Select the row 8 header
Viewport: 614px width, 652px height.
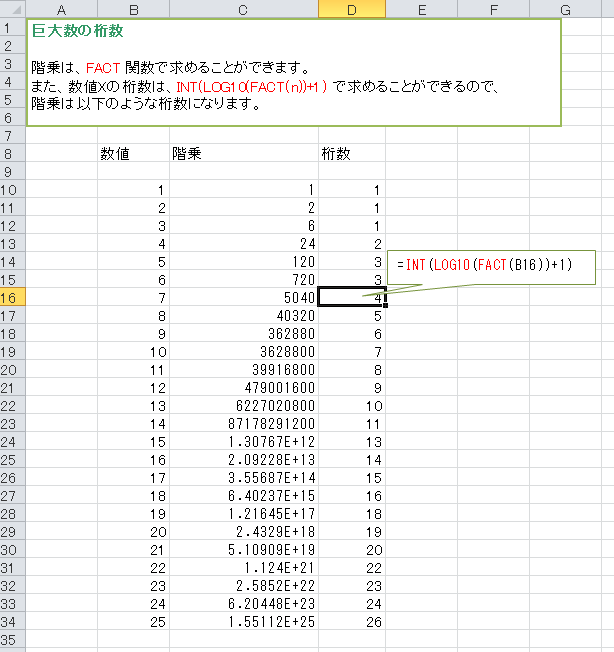pyautogui.click(x=12, y=154)
